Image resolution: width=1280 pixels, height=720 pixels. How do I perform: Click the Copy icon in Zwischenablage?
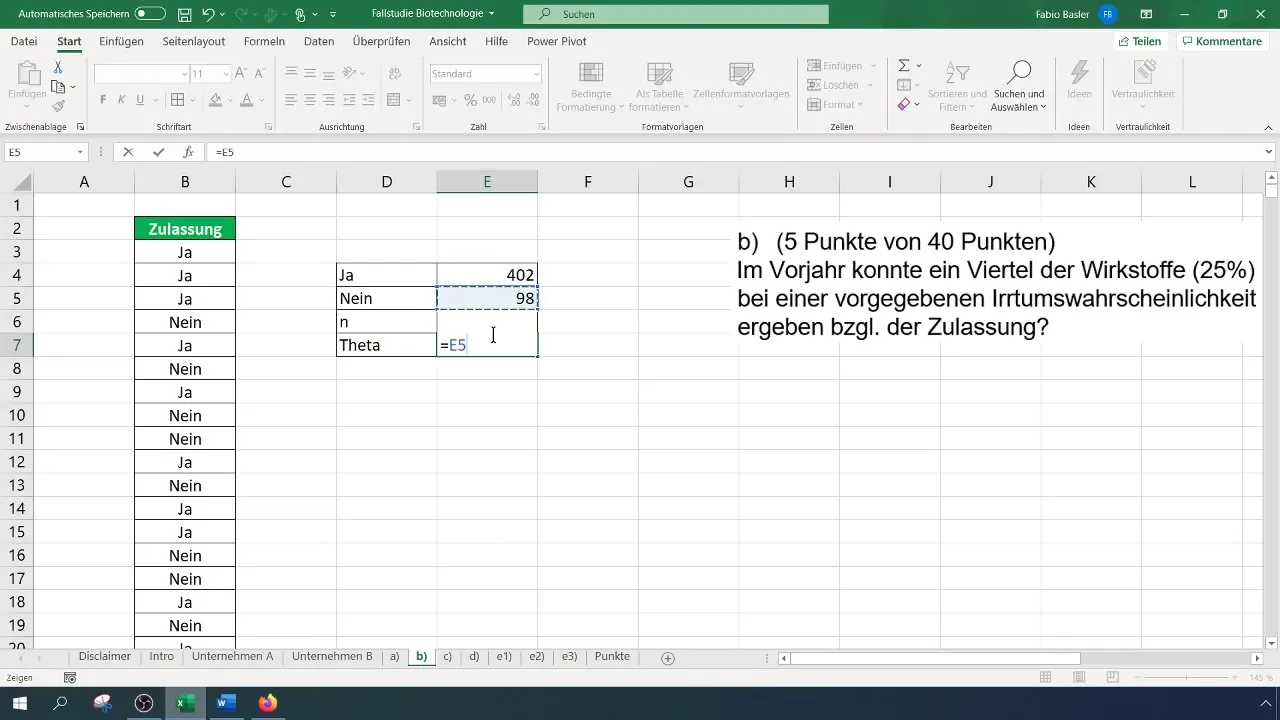[58, 87]
